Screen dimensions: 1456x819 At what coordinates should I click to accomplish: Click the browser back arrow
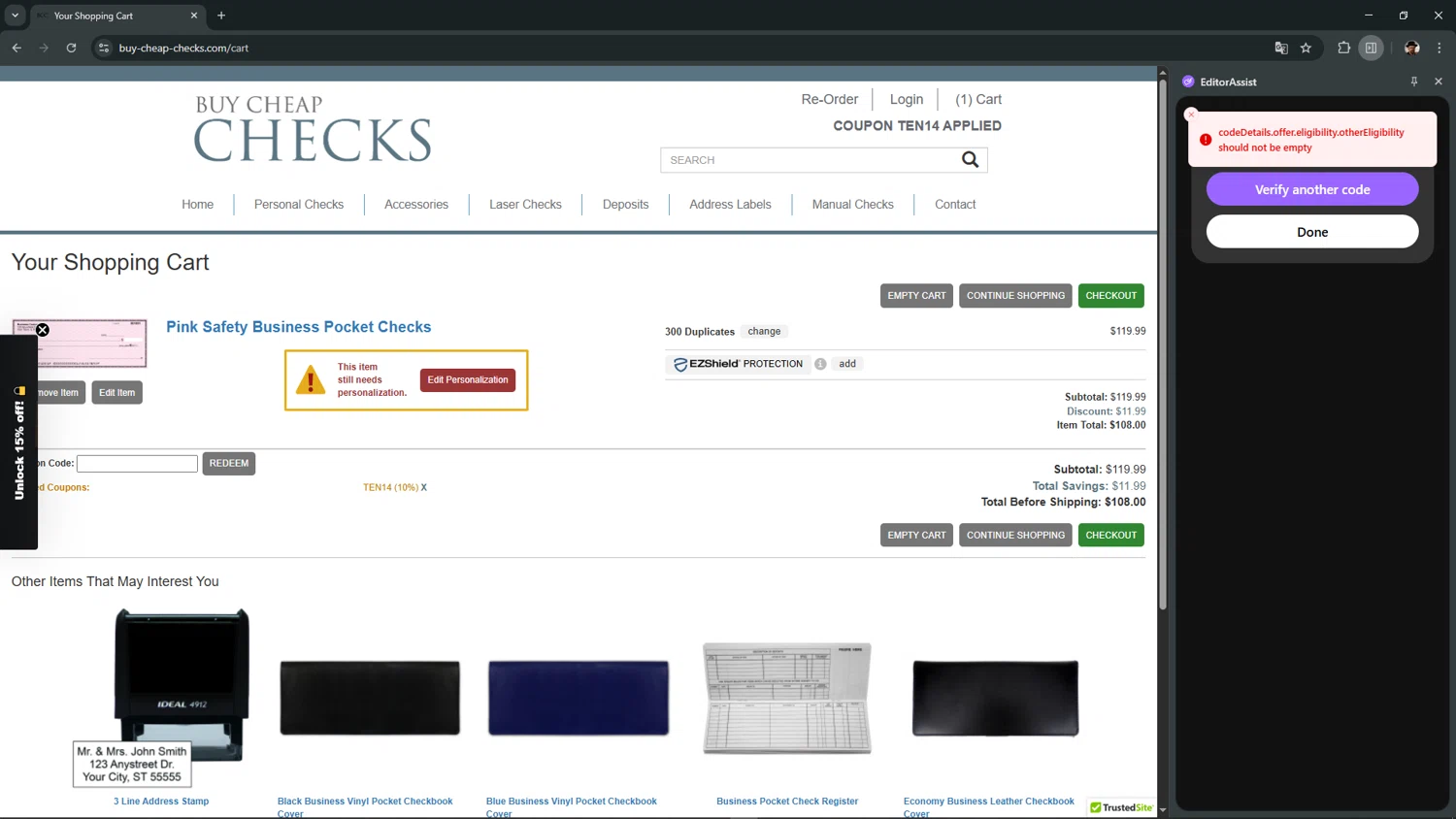coord(17,48)
